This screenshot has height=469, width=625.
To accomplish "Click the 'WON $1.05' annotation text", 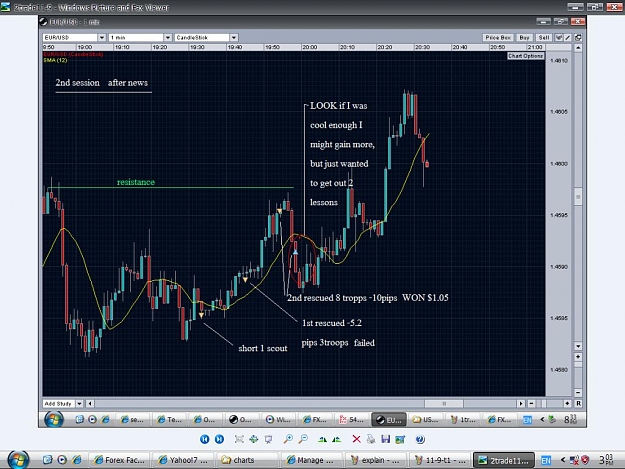I will (x=425, y=298).
